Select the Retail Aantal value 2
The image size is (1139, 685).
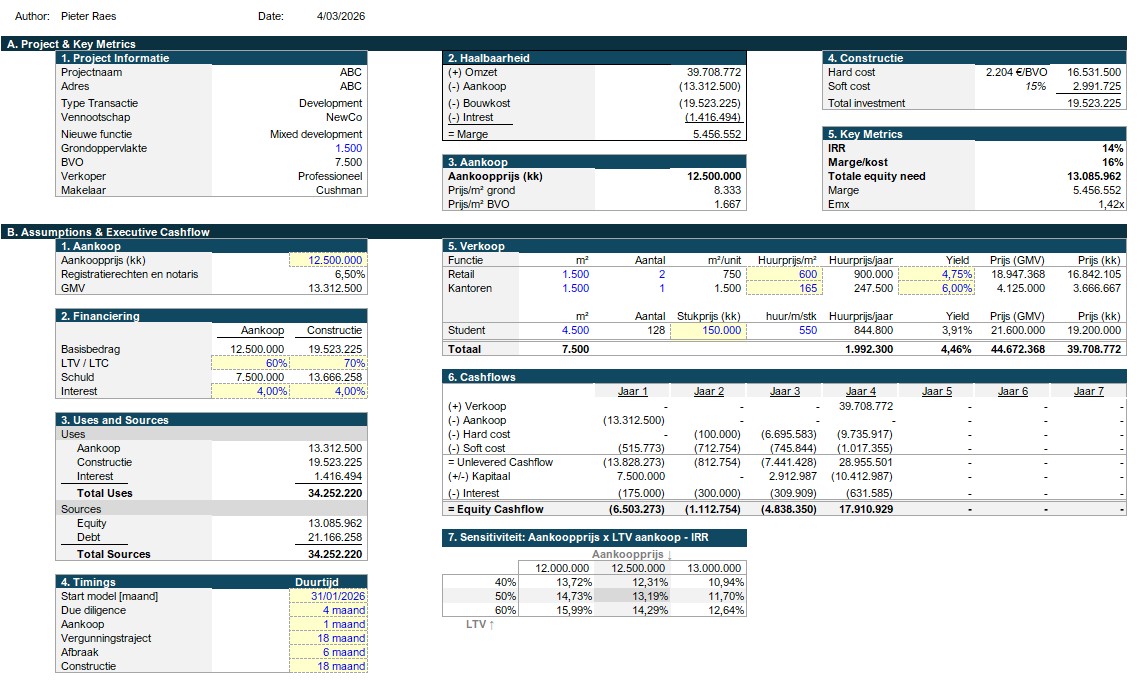662,275
